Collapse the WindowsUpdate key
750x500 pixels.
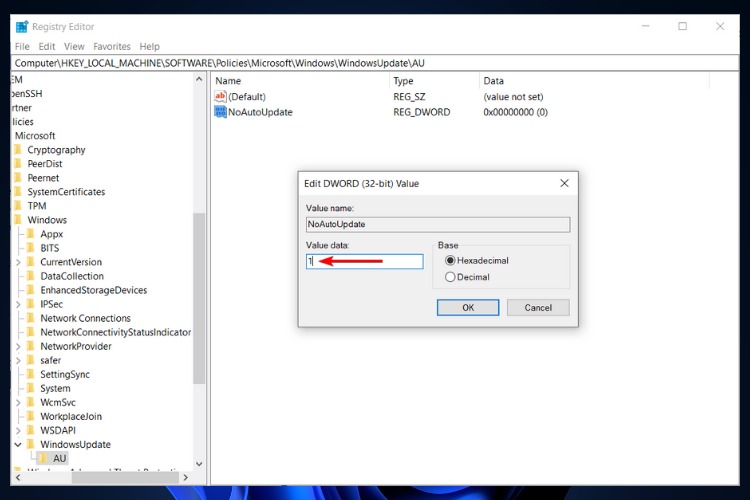point(18,444)
